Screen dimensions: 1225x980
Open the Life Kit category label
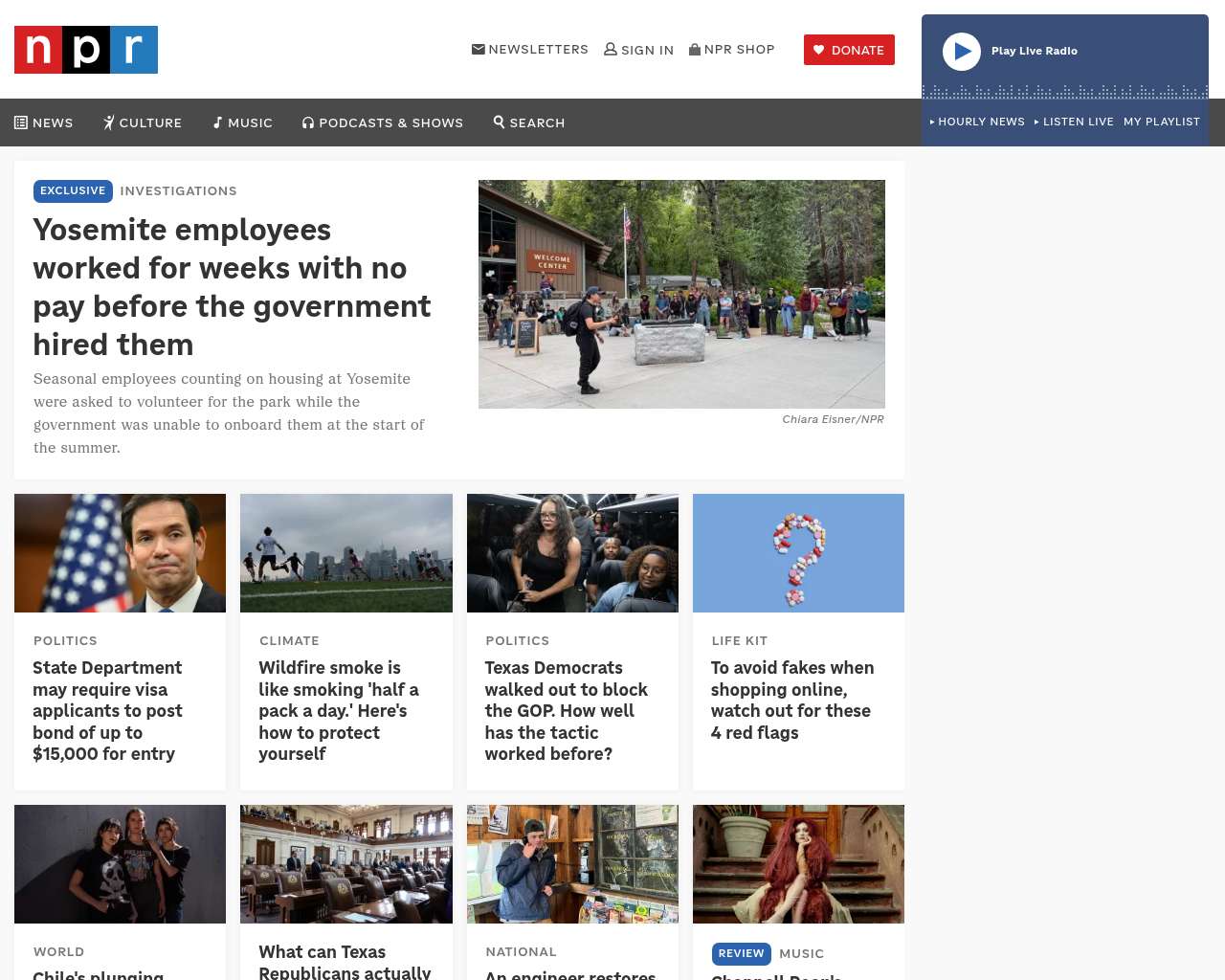click(x=740, y=640)
